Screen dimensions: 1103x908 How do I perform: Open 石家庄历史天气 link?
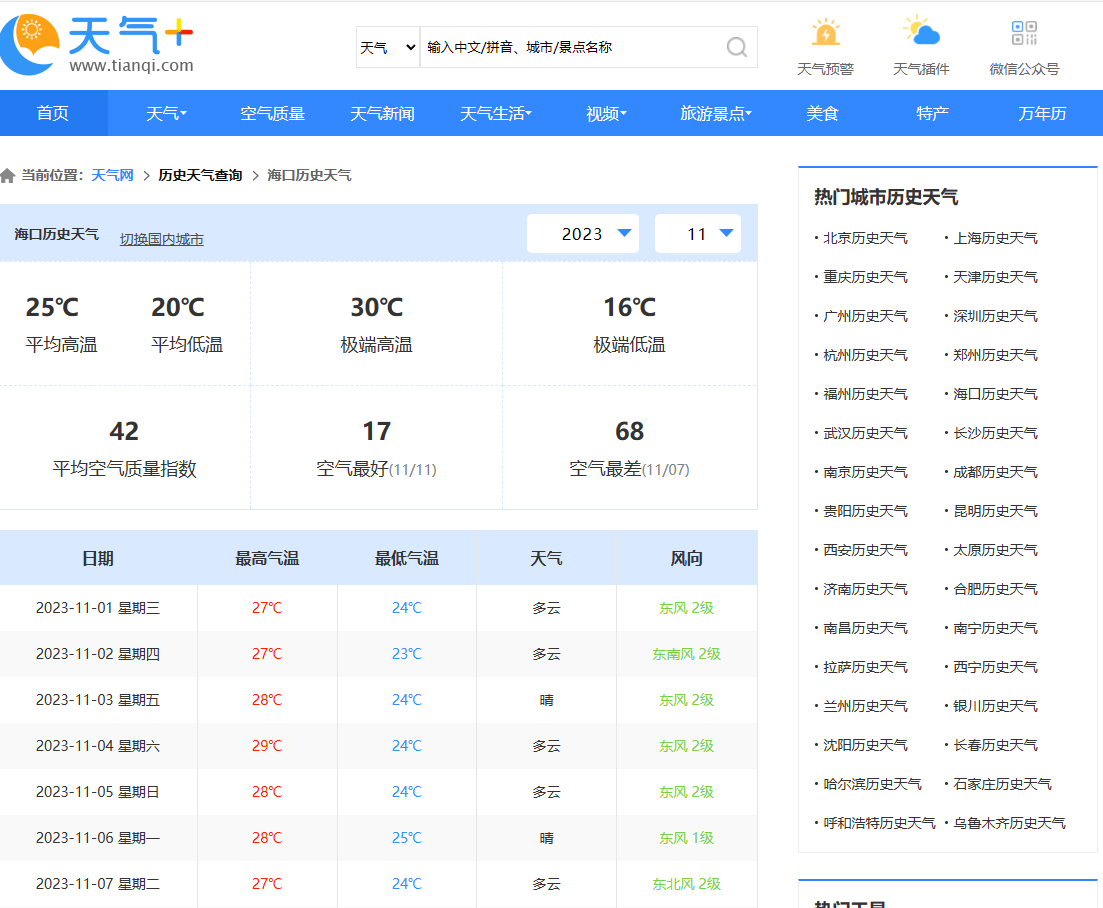tap(1002, 784)
